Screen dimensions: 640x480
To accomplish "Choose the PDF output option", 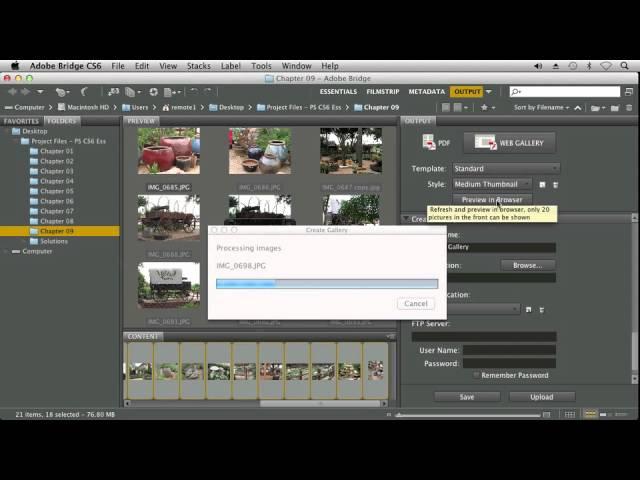I will [436, 142].
